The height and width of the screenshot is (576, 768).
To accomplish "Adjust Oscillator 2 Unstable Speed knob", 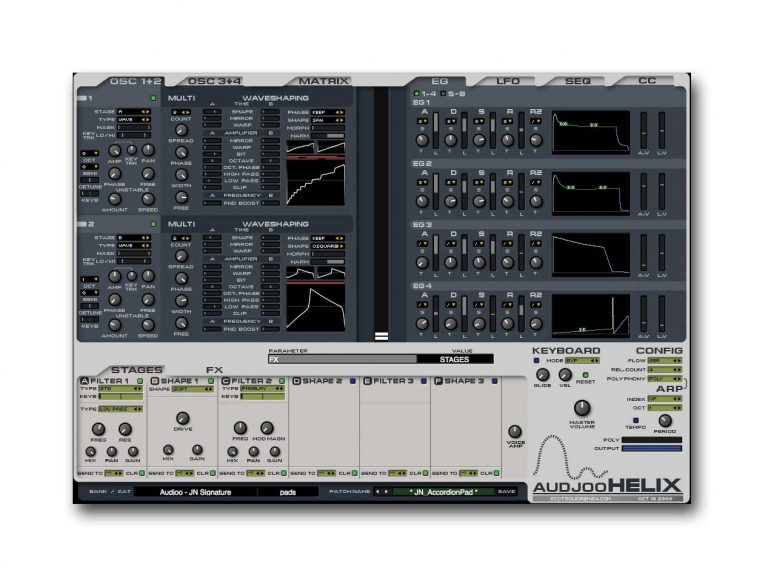I will 148,325.
